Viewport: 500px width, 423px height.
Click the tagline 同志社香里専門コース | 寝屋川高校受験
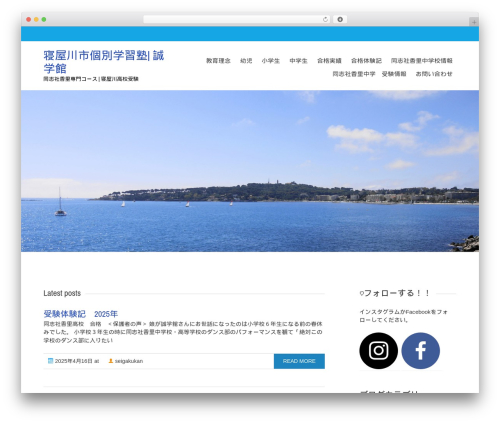point(91,79)
